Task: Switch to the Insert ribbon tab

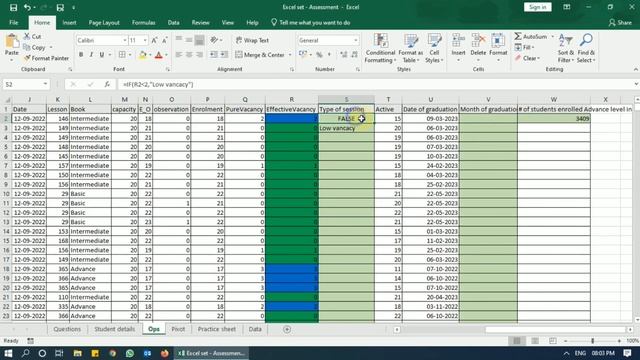Action: [x=69, y=22]
